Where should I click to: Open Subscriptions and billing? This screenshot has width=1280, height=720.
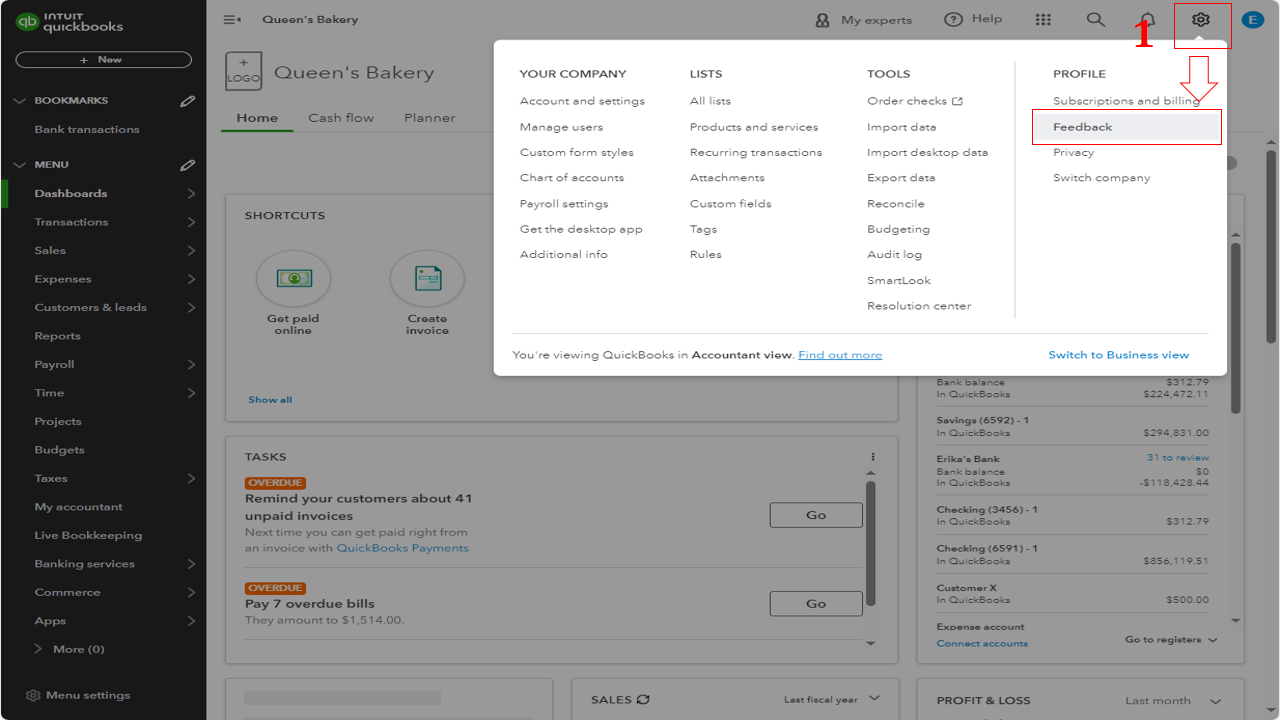pos(1126,101)
